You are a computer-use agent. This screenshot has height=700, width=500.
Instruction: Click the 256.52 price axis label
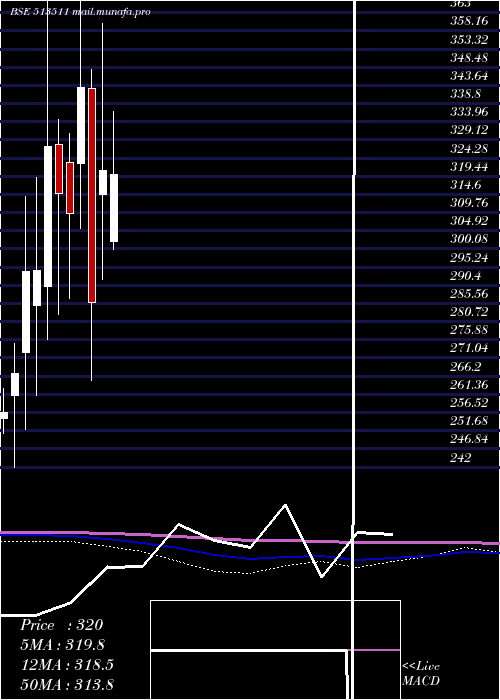(x=469, y=403)
